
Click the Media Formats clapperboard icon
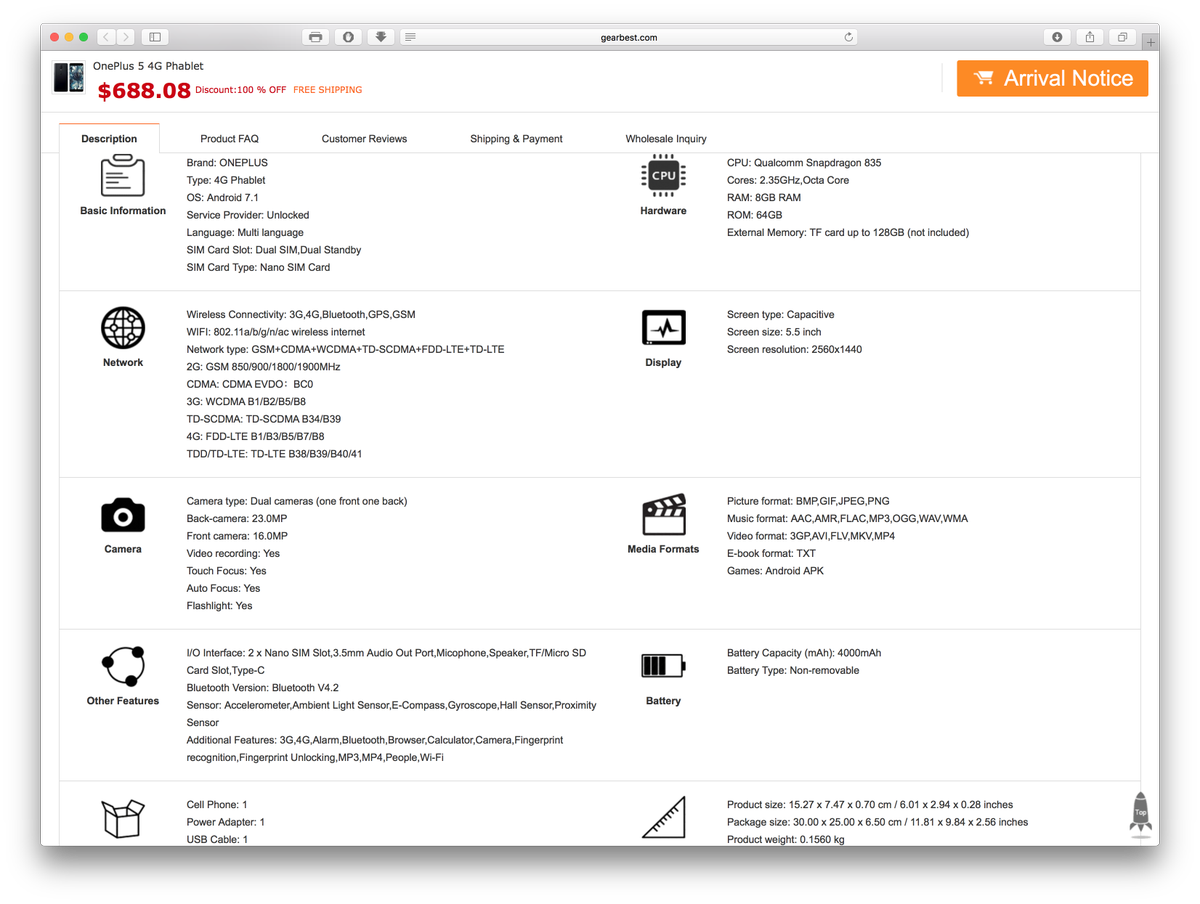tap(663, 515)
